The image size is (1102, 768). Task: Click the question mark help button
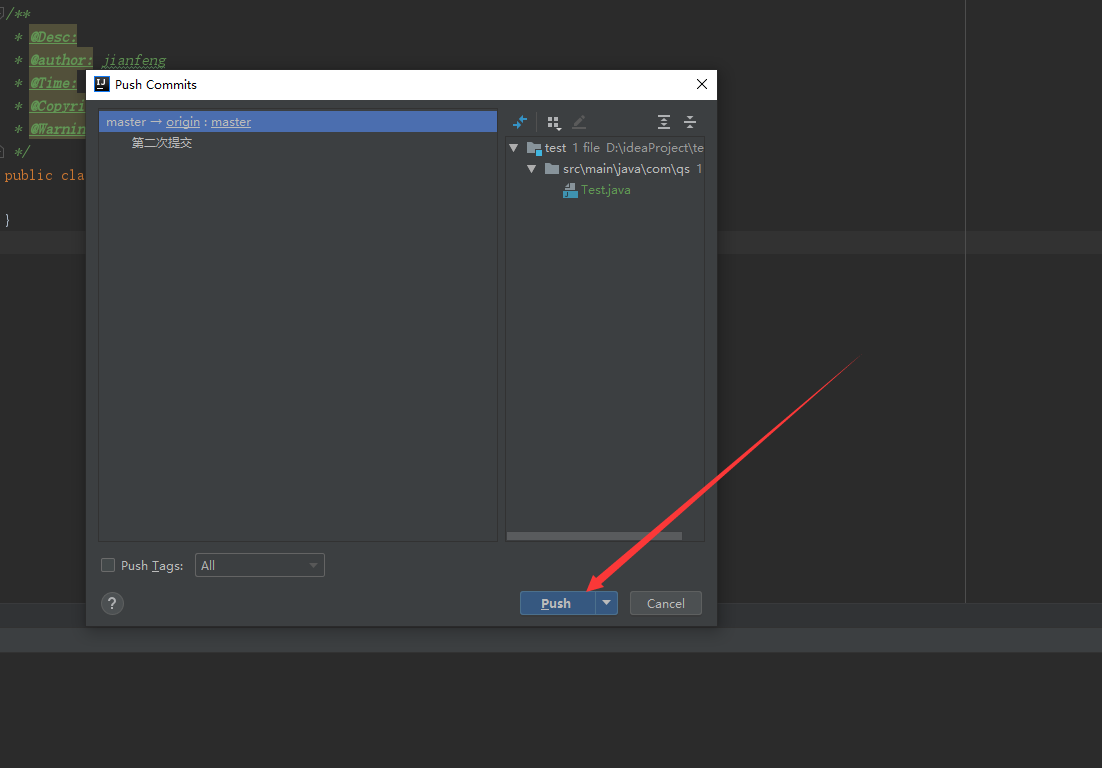[112, 604]
